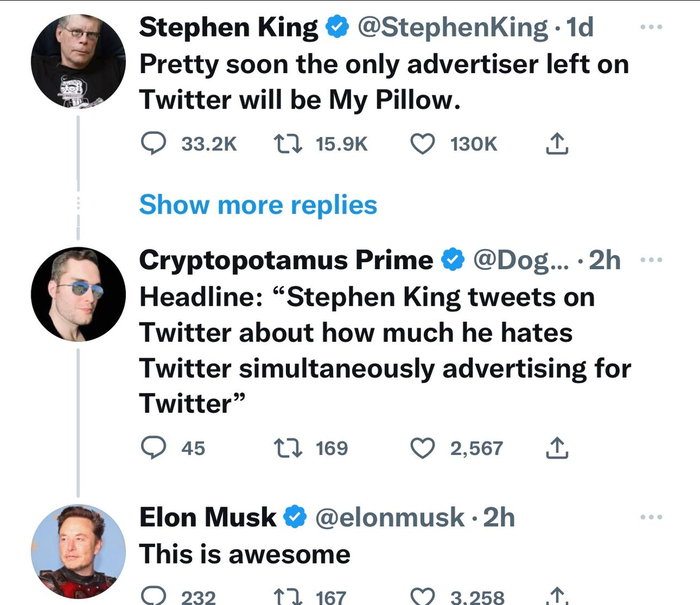The width and height of the screenshot is (700, 605).
Task: Like Stephen King's tweet about advertisers
Action: [424, 144]
